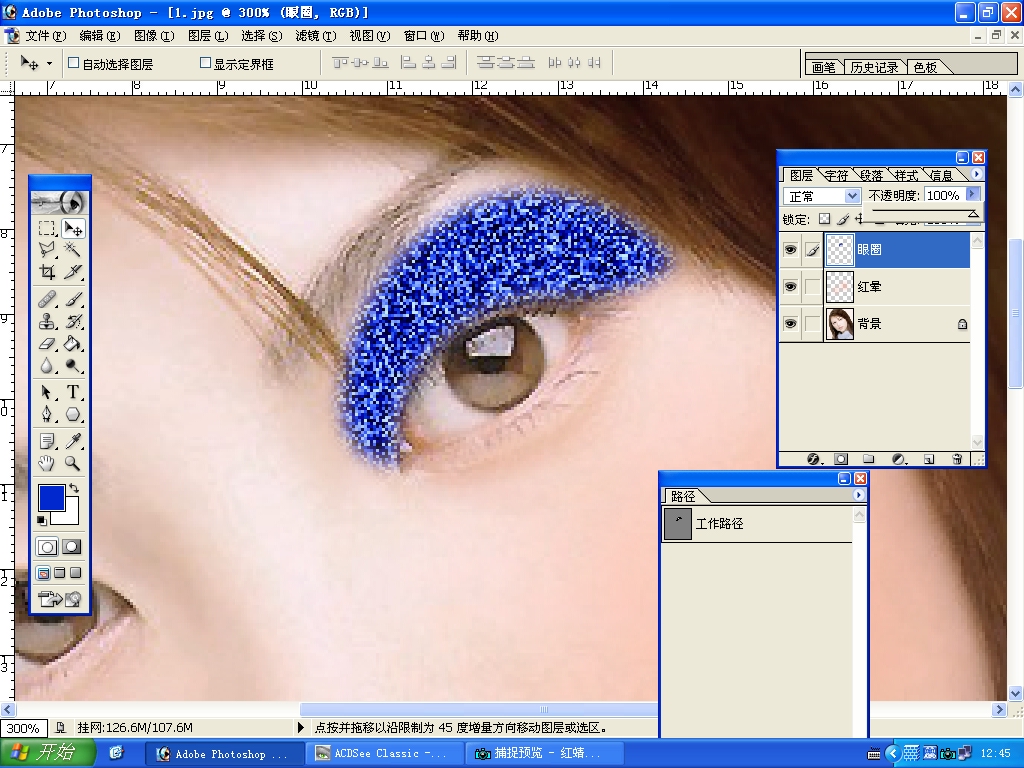This screenshot has height=768, width=1024.
Task: Create a new layer set folder
Action: 869,459
